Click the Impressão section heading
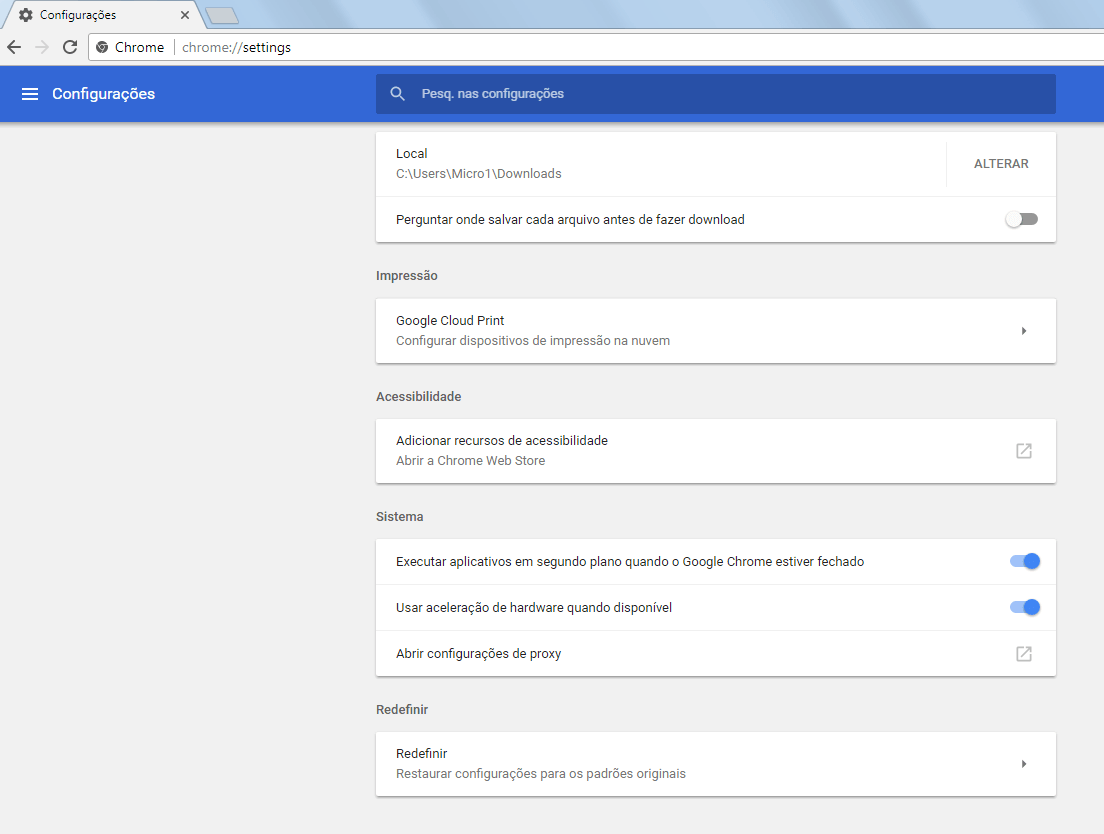The height and width of the screenshot is (834, 1104). tap(406, 276)
